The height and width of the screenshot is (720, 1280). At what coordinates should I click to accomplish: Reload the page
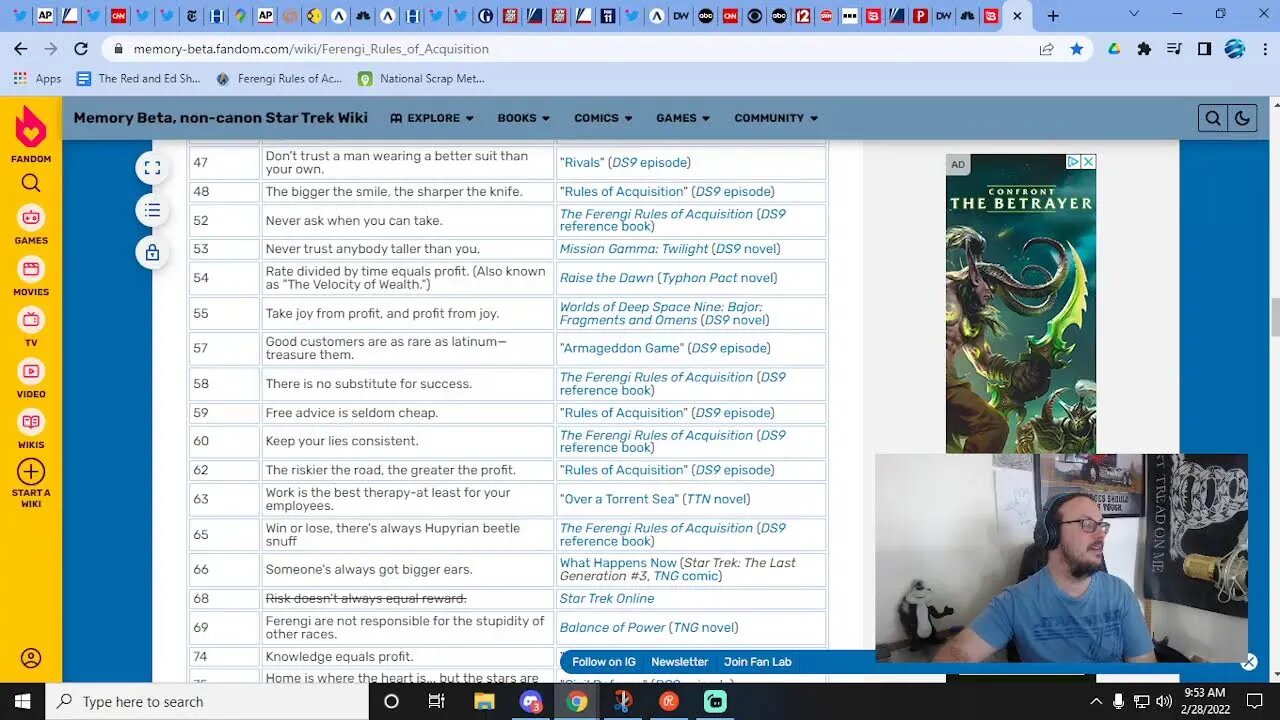(x=81, y=48)
